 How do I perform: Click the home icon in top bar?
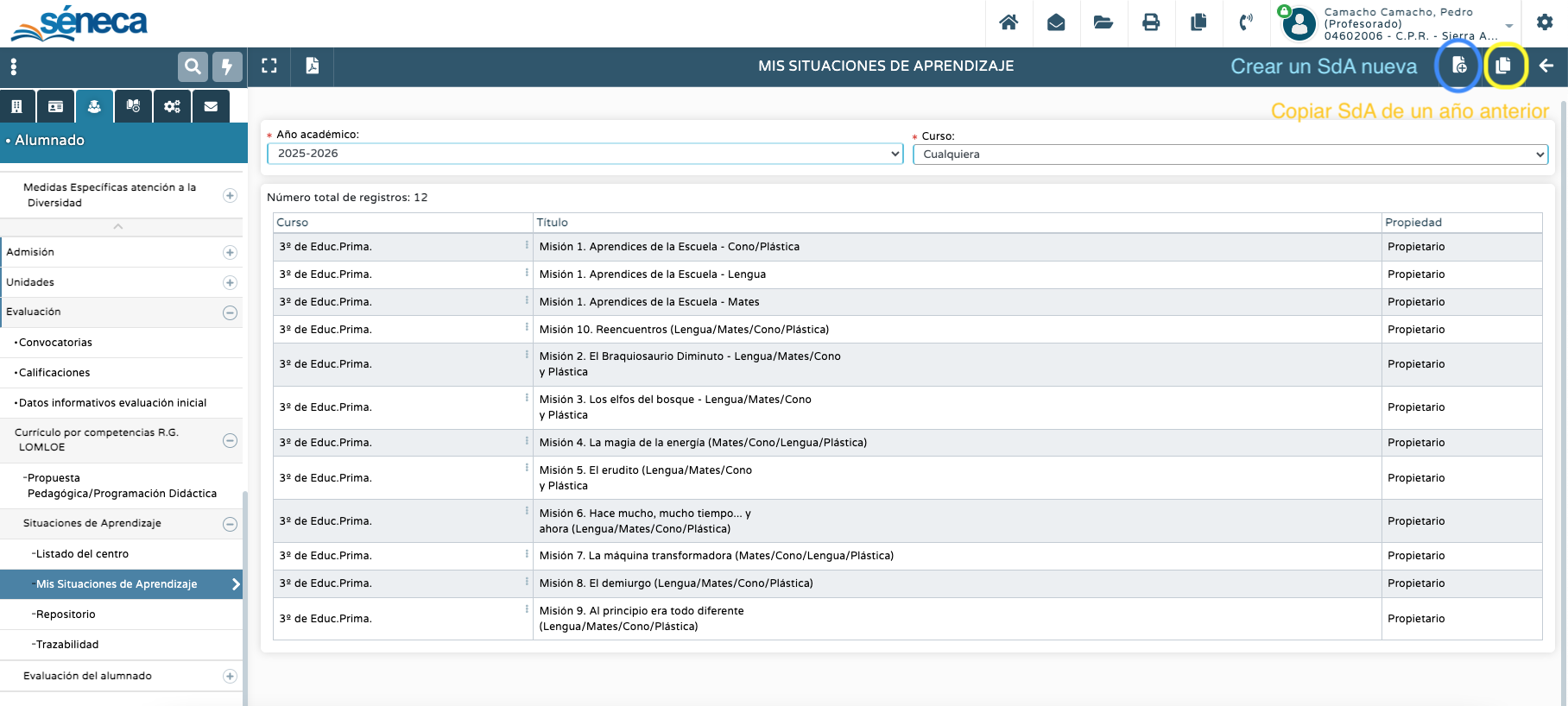click(x=1008, y=22)
